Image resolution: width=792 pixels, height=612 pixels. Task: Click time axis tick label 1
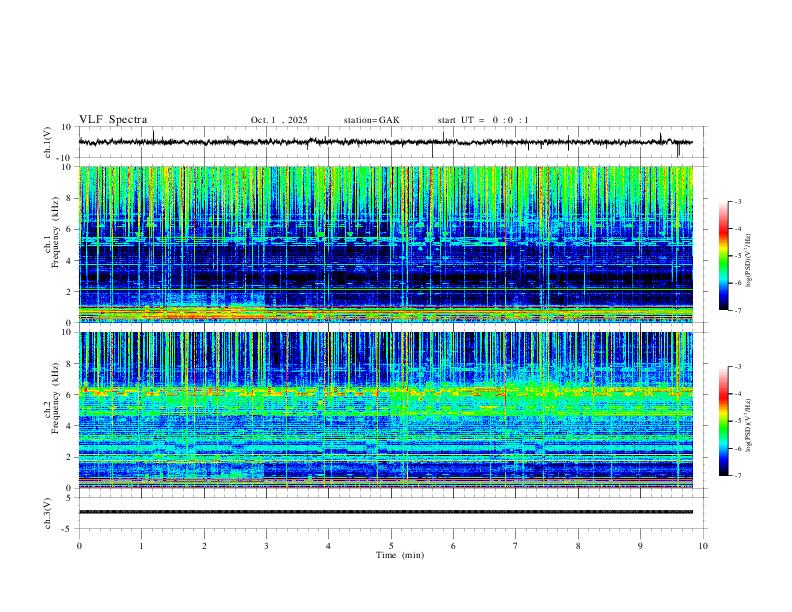pyautogui.click(x=141, y=546)
